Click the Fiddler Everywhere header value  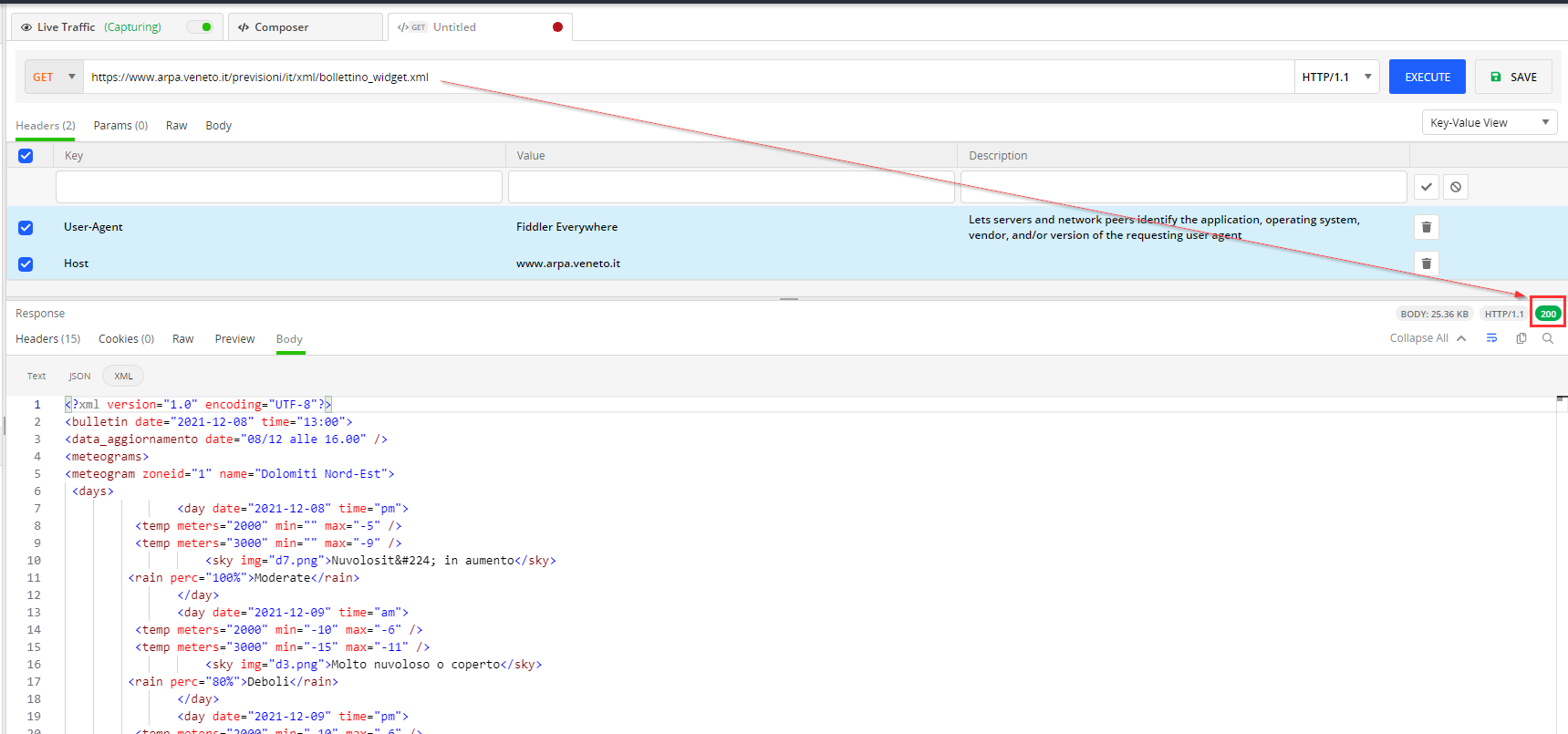tap(566, 227)
